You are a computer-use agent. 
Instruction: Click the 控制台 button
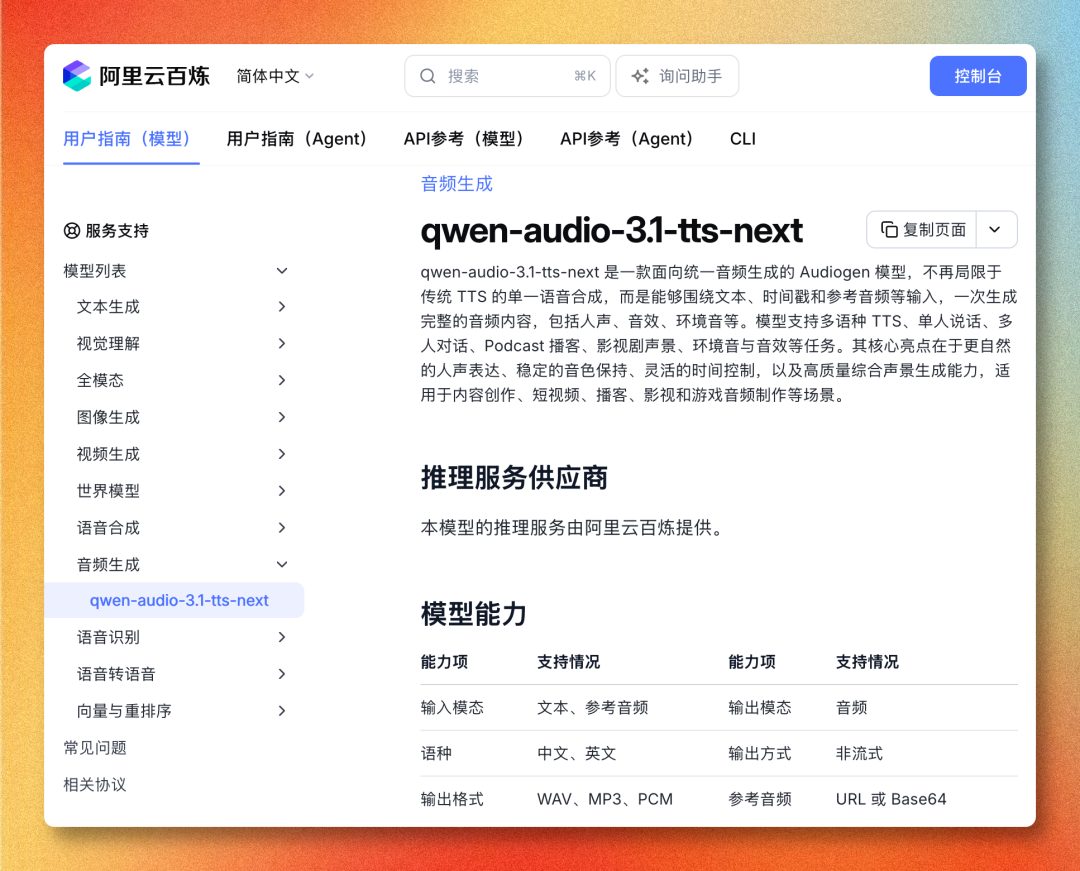(x=977, y=76)
